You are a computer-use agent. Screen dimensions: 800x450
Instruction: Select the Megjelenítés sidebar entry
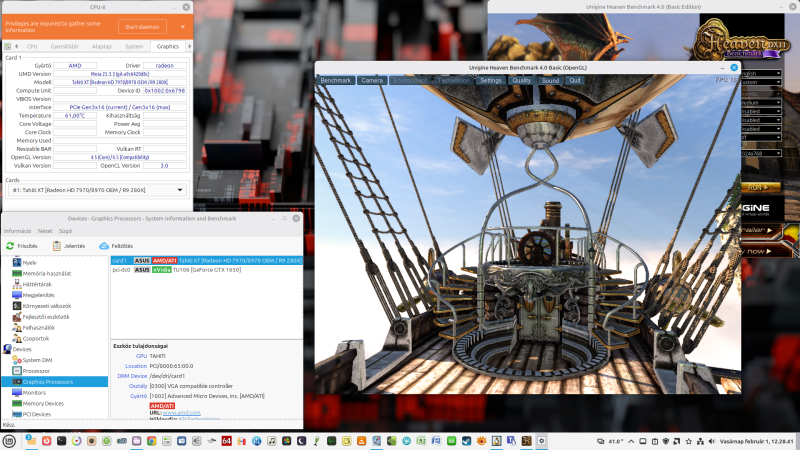[38, 295]
